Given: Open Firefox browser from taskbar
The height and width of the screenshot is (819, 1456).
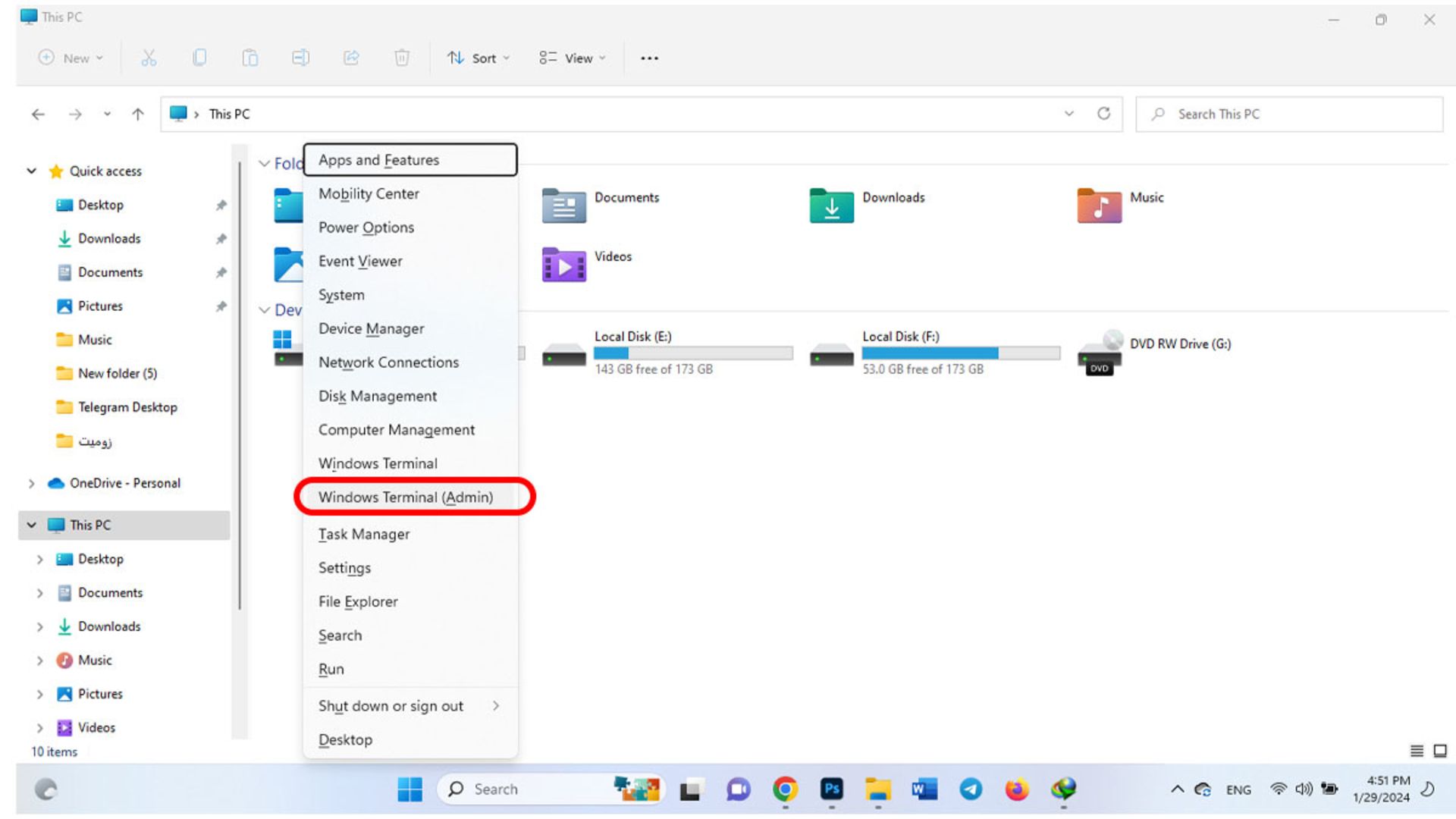Looking at the screenshot, I should (1016, 789).
